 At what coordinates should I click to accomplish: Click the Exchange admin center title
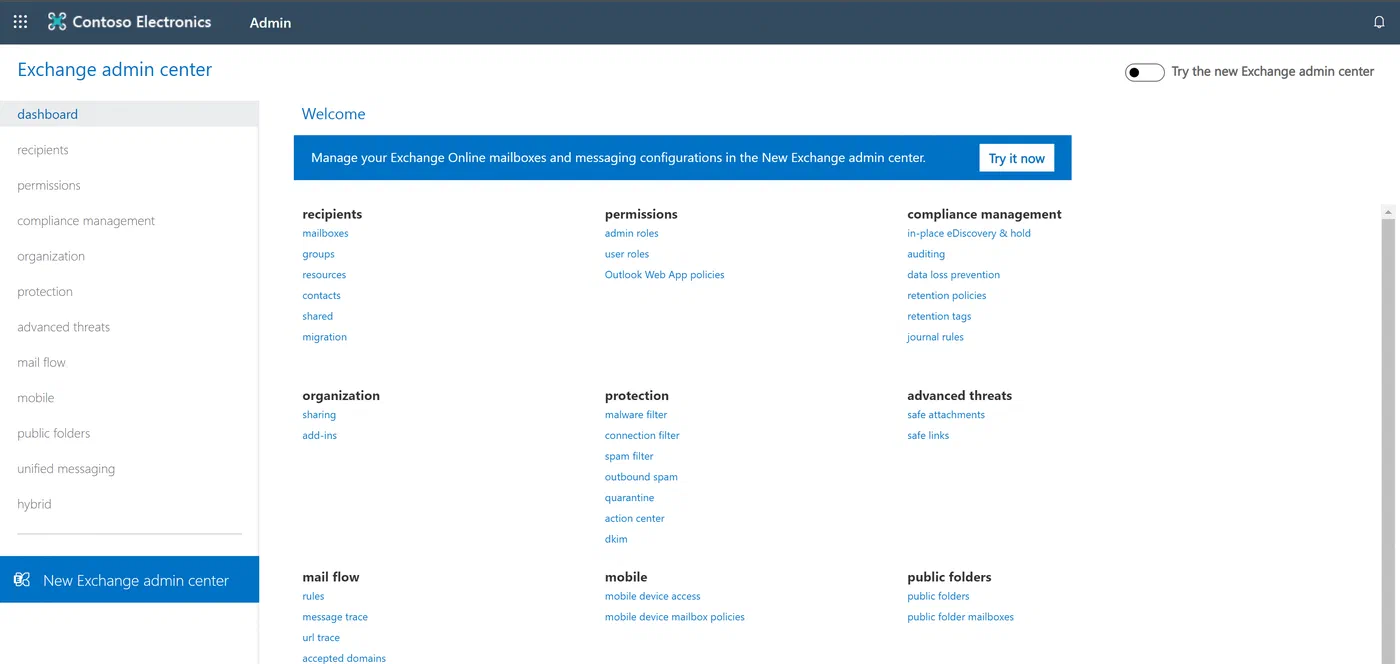pyautogui.click(x=115, y=70)
